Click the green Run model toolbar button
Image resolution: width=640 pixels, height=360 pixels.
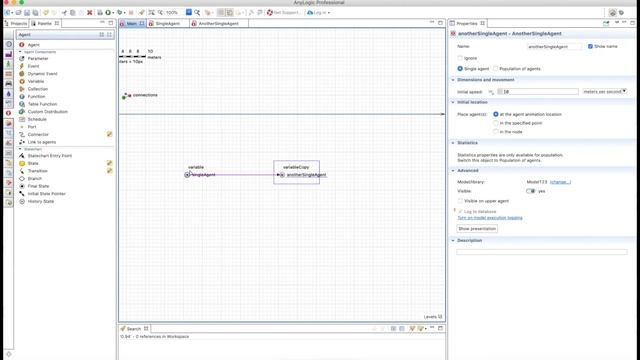(108, 13)
